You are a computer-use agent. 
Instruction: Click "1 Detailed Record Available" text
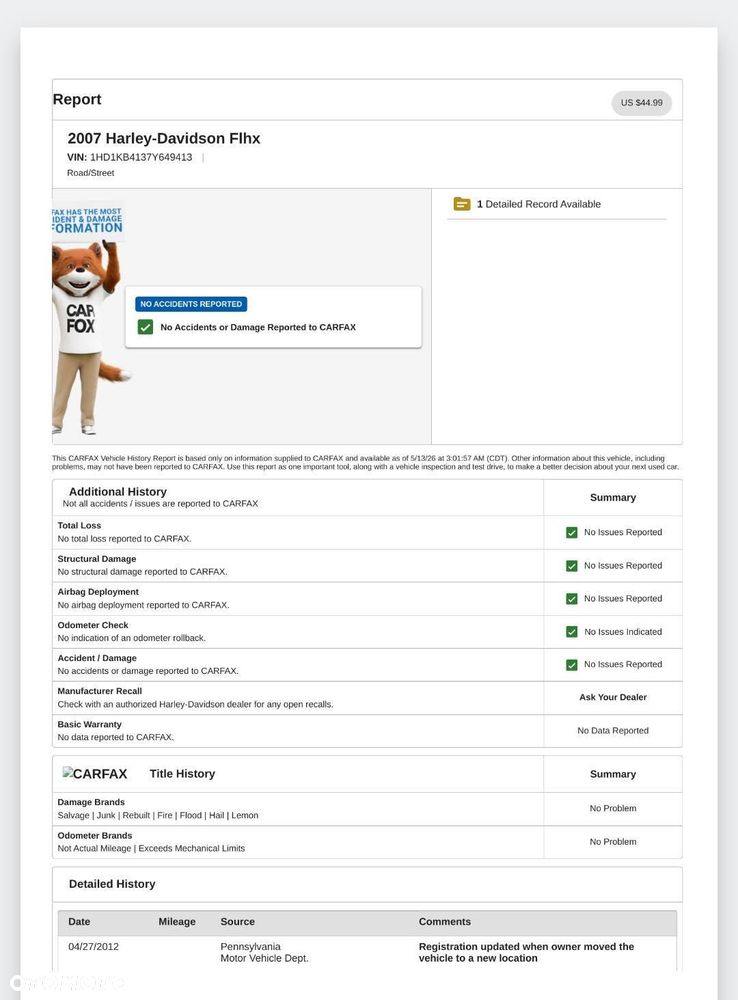click(539, 204)
